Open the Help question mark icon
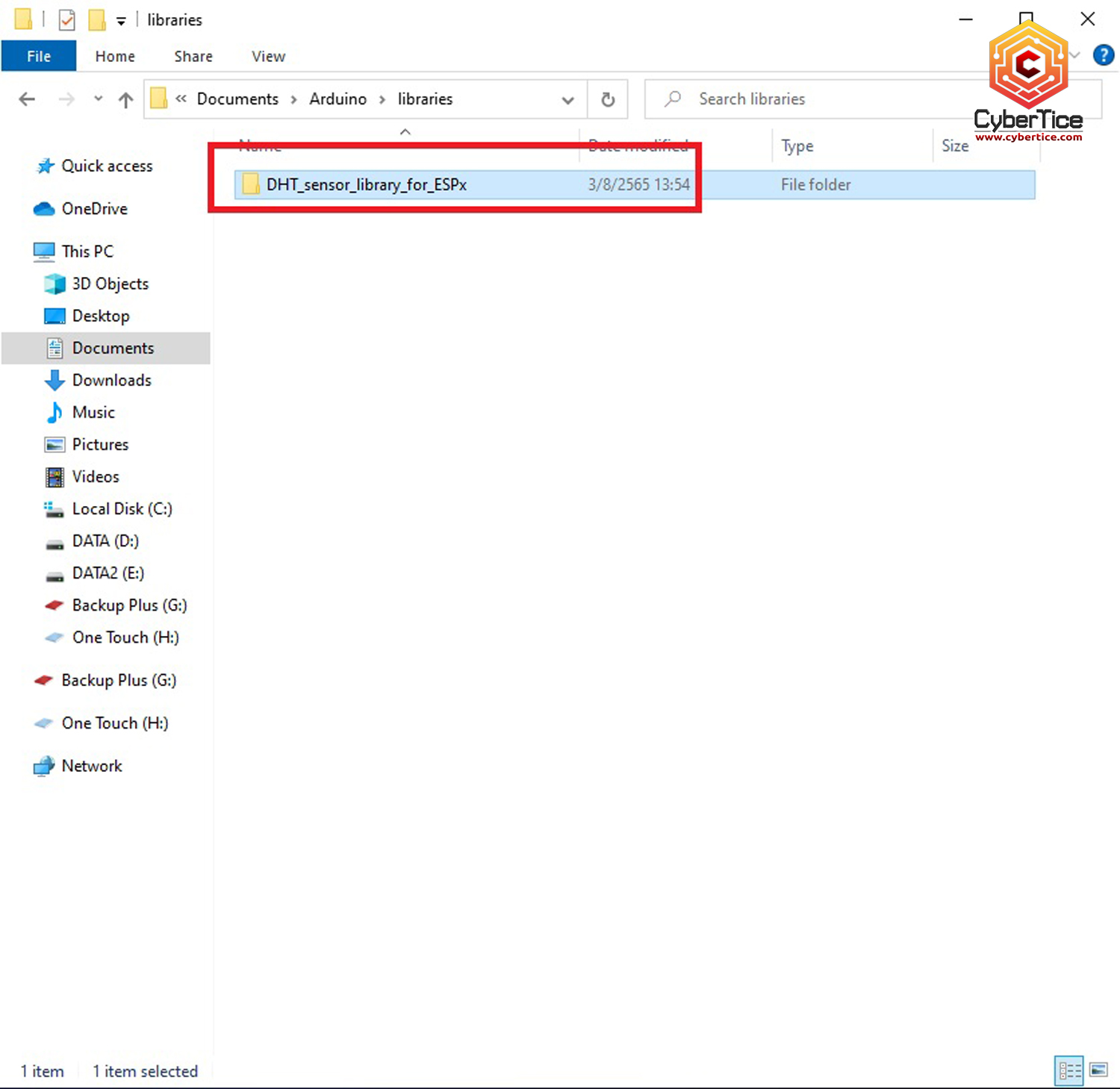 (1103, 55)
